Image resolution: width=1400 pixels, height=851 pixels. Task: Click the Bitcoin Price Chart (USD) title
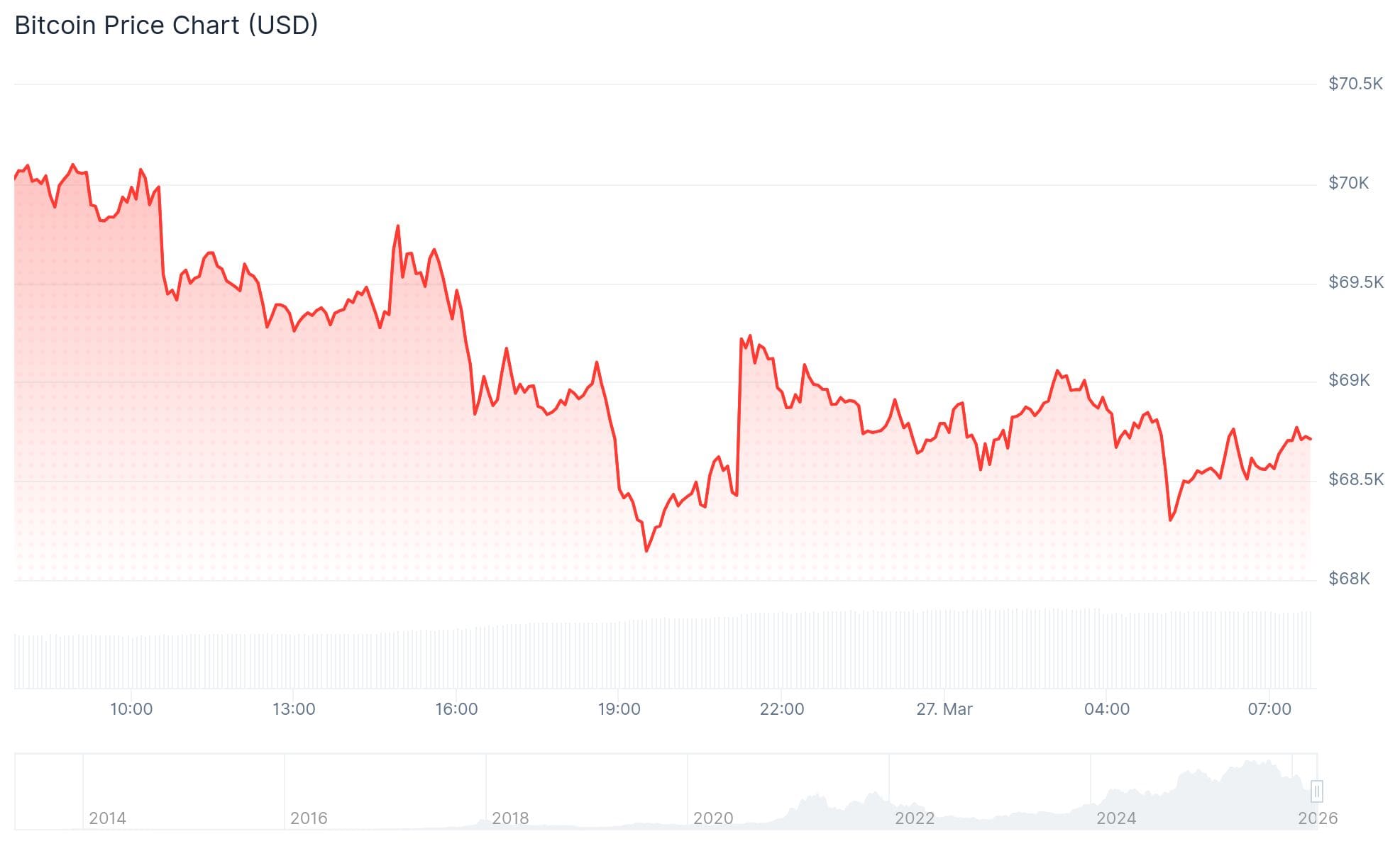point(166,26)
